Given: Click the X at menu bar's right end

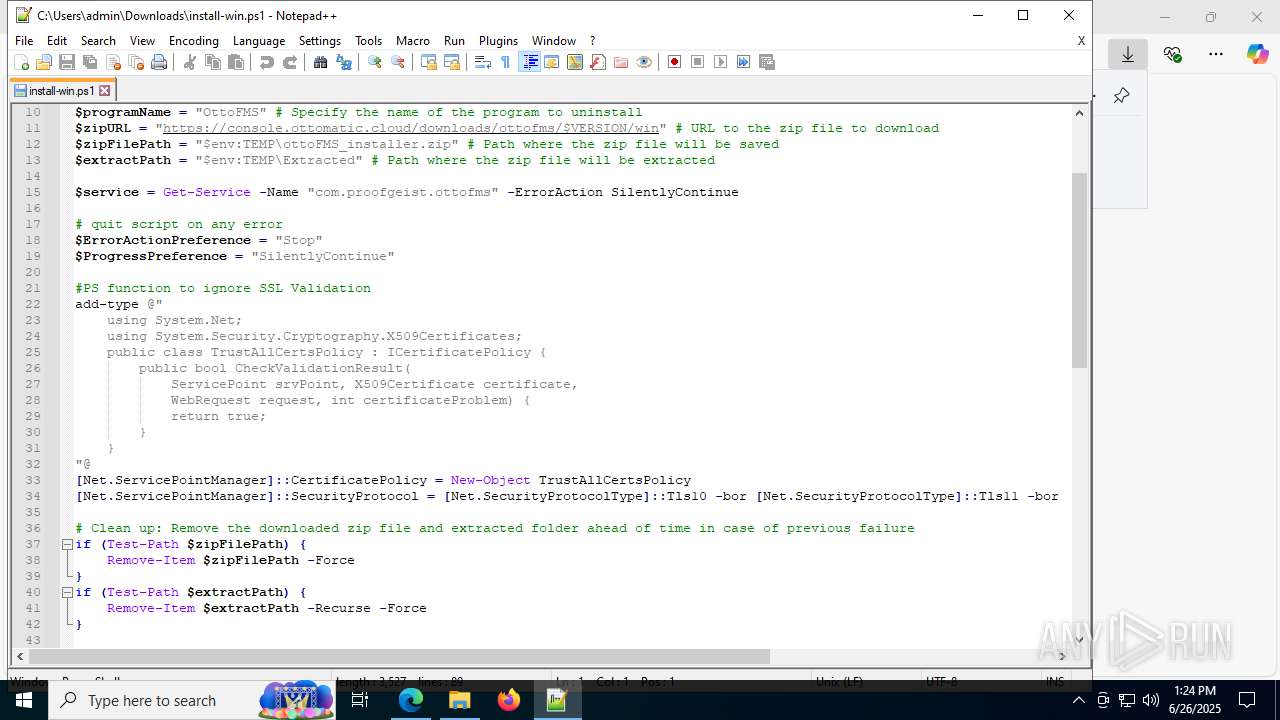Looking at the screenshot, I should 1081,41.
